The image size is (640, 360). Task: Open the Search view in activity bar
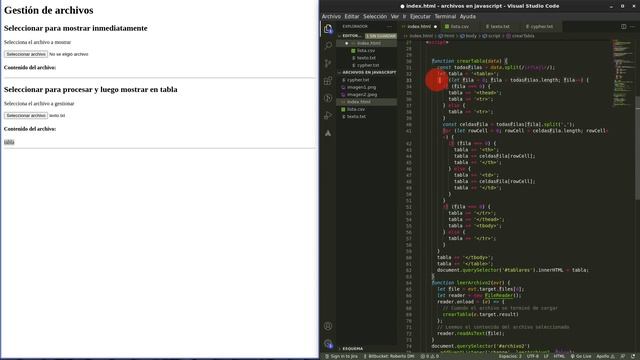click(x=328, y=46)
